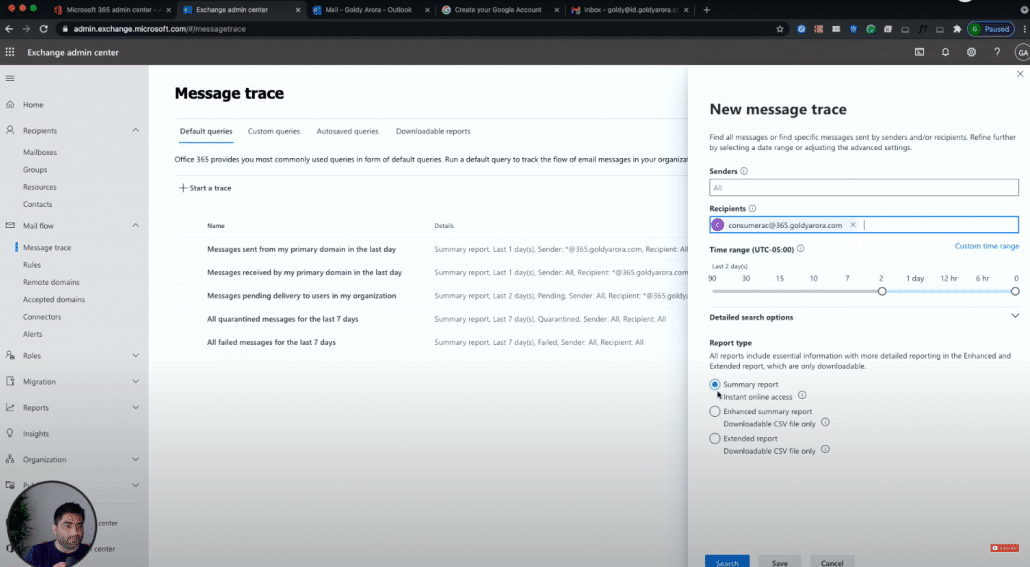Click the Senders info icon

pos(744,171)
